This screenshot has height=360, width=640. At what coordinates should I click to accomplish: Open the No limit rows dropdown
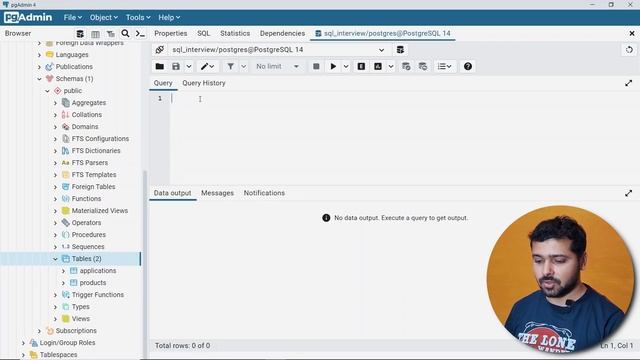pyautogui.click(x=278, y=66)
